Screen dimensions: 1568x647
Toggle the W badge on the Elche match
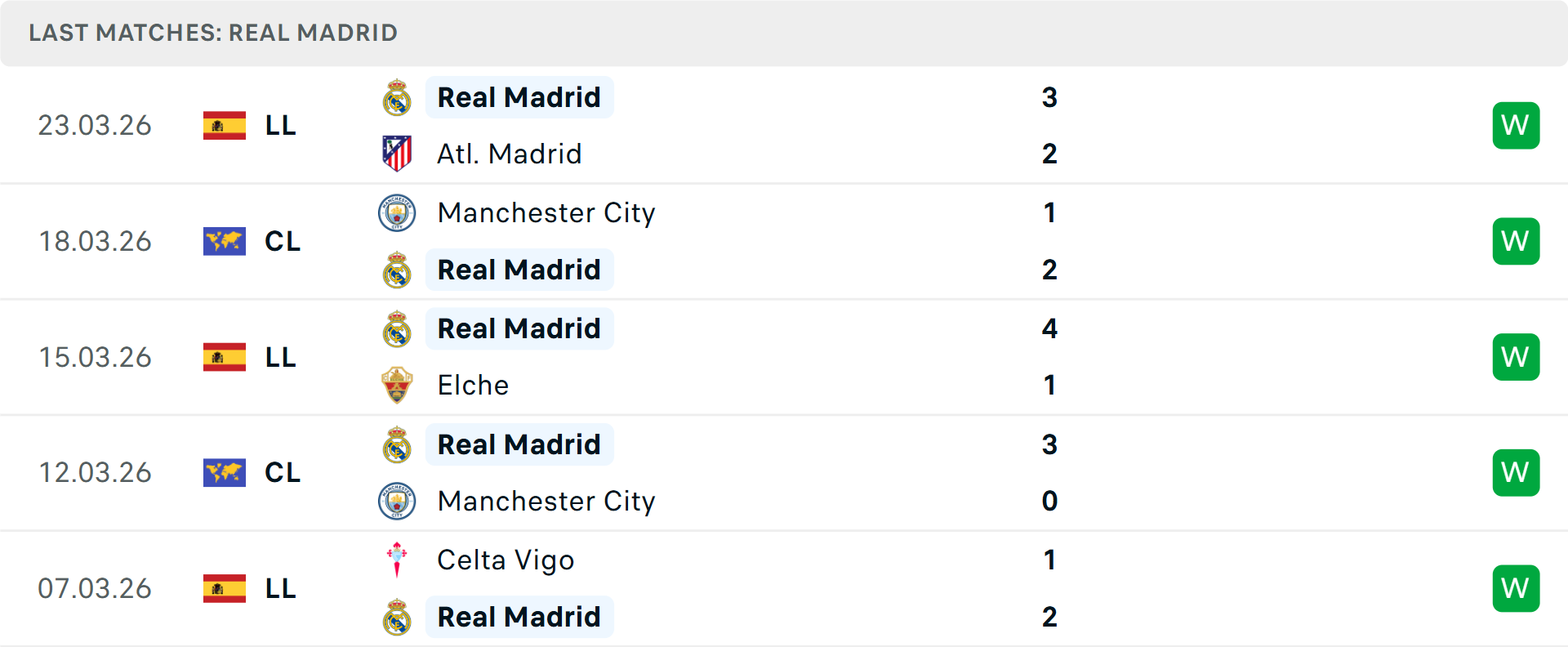(x=1516, y=357)
